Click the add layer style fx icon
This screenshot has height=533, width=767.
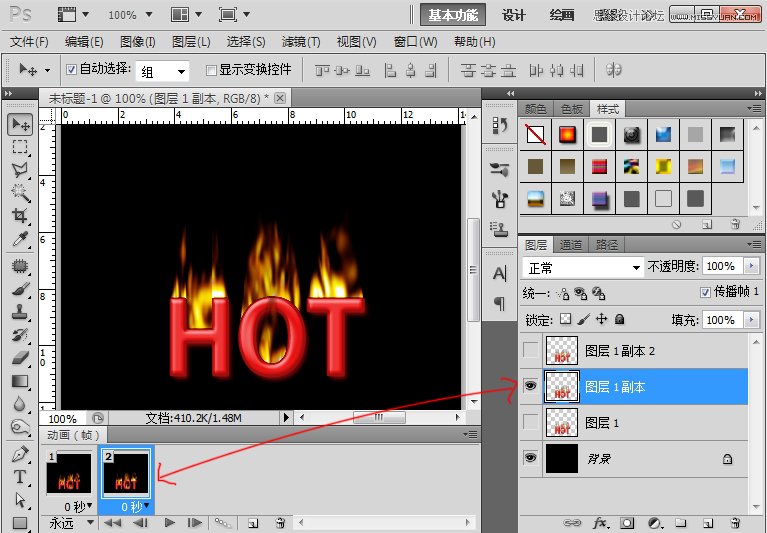click(601, 522)
